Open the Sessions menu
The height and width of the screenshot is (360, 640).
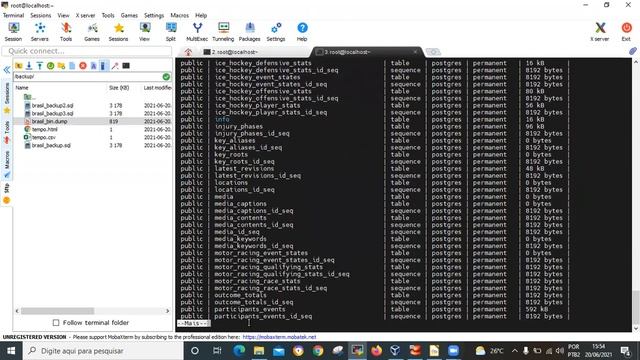[x=40, y=15]
